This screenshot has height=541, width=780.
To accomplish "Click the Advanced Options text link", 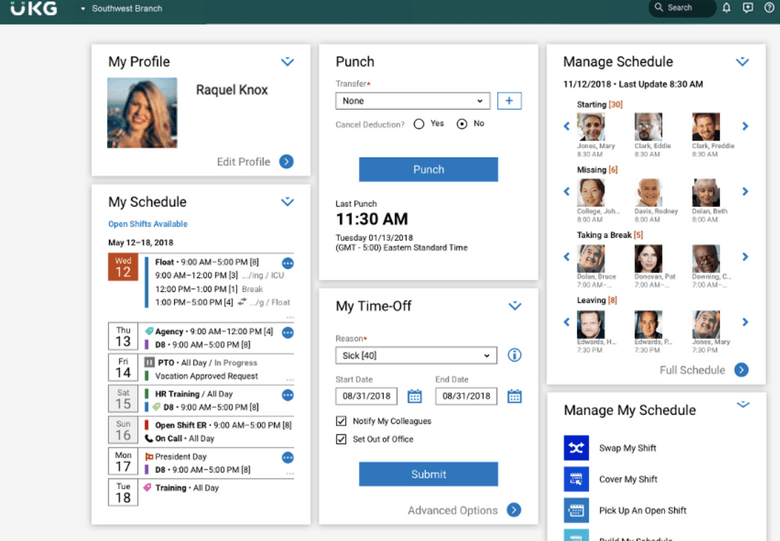I will [452, 510].
